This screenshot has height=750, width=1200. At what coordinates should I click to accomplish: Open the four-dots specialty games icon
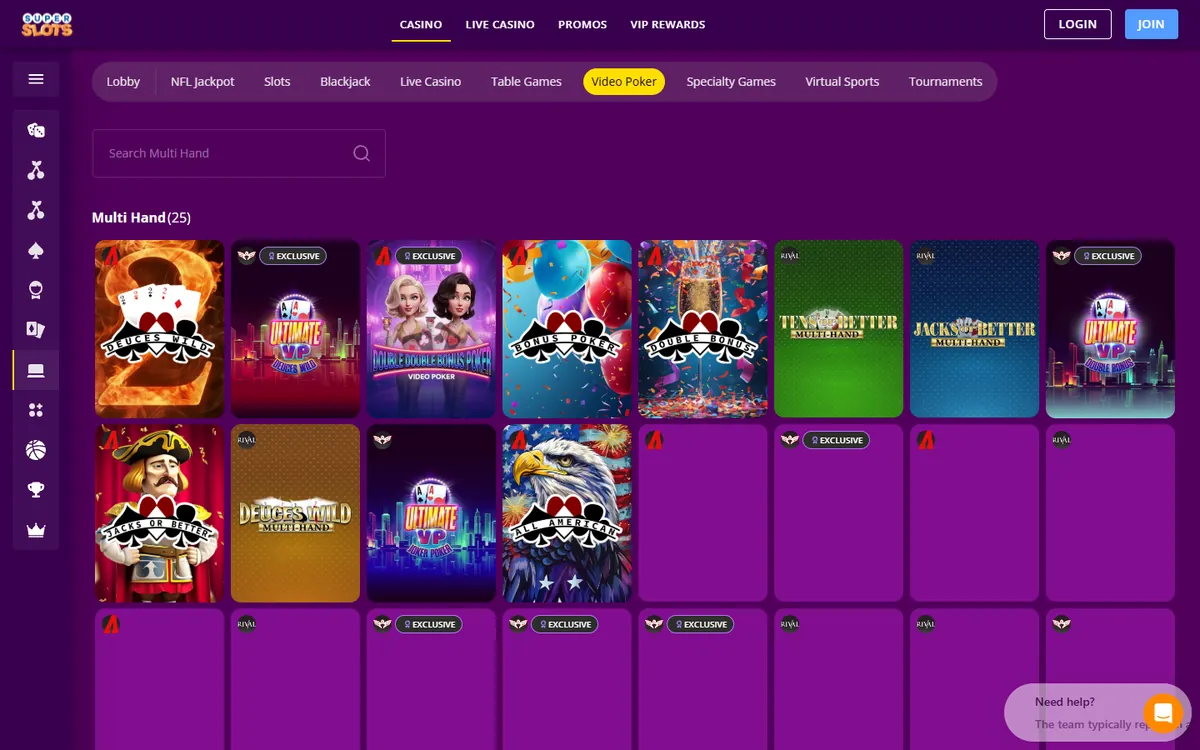click(36, 410)
